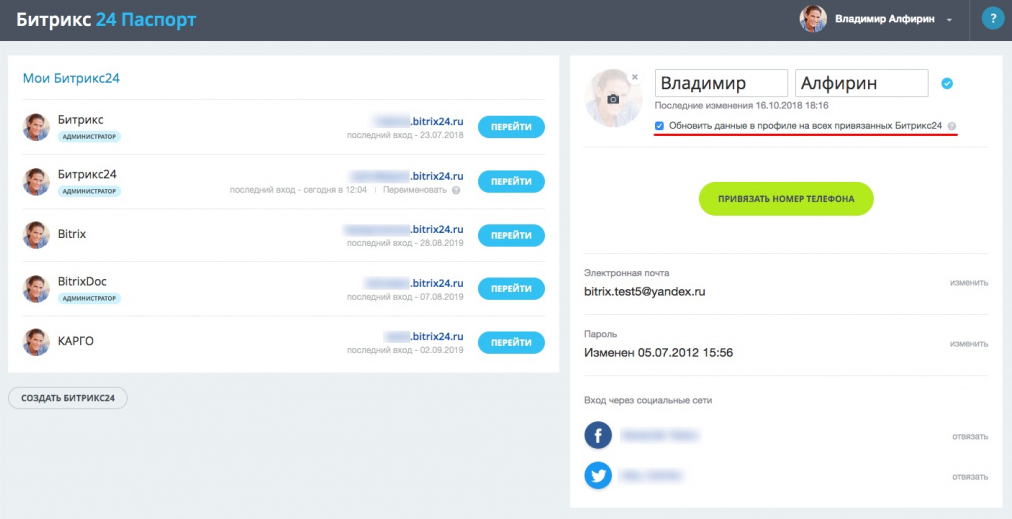Click Привязать номер телефона button
Viewport: 1012px width, 519px height.
click(786, 199)
